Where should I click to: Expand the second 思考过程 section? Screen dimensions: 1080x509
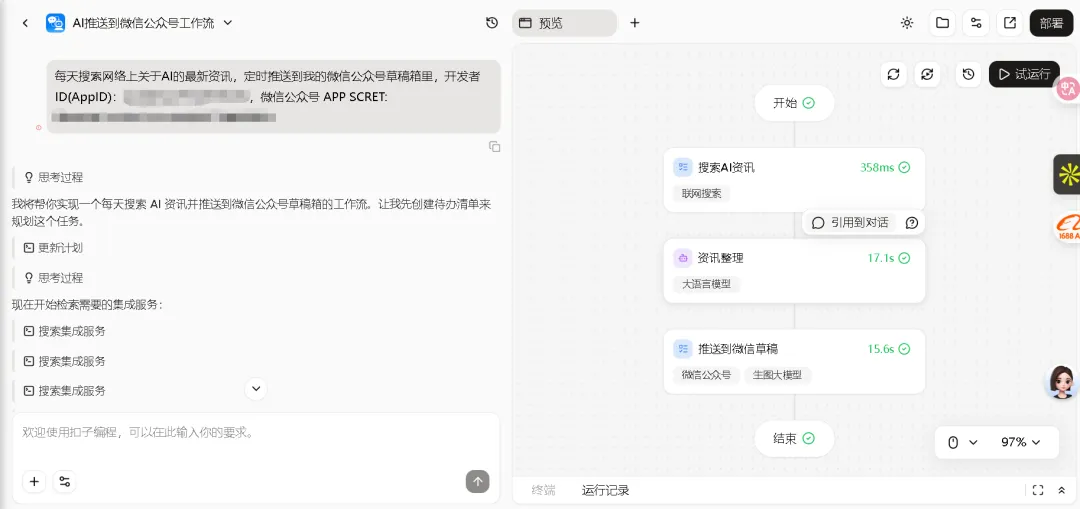coord(54,278)
